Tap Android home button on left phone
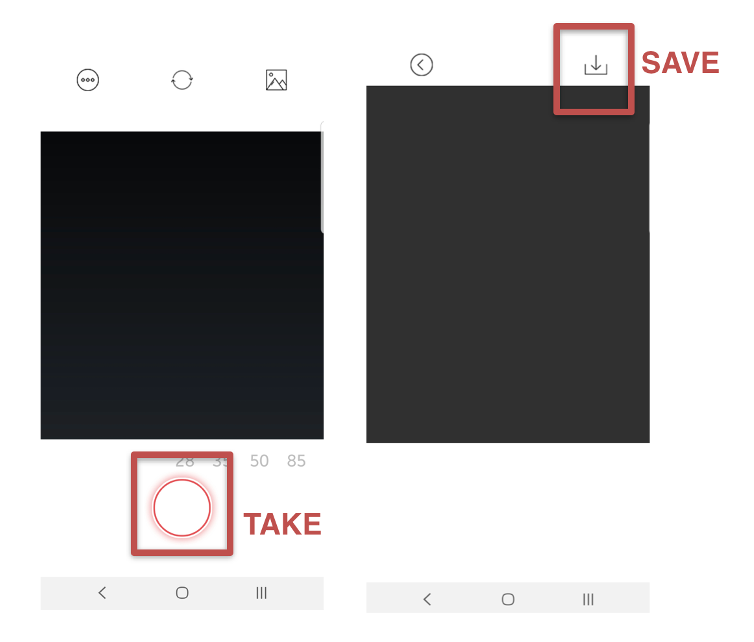 182,592
